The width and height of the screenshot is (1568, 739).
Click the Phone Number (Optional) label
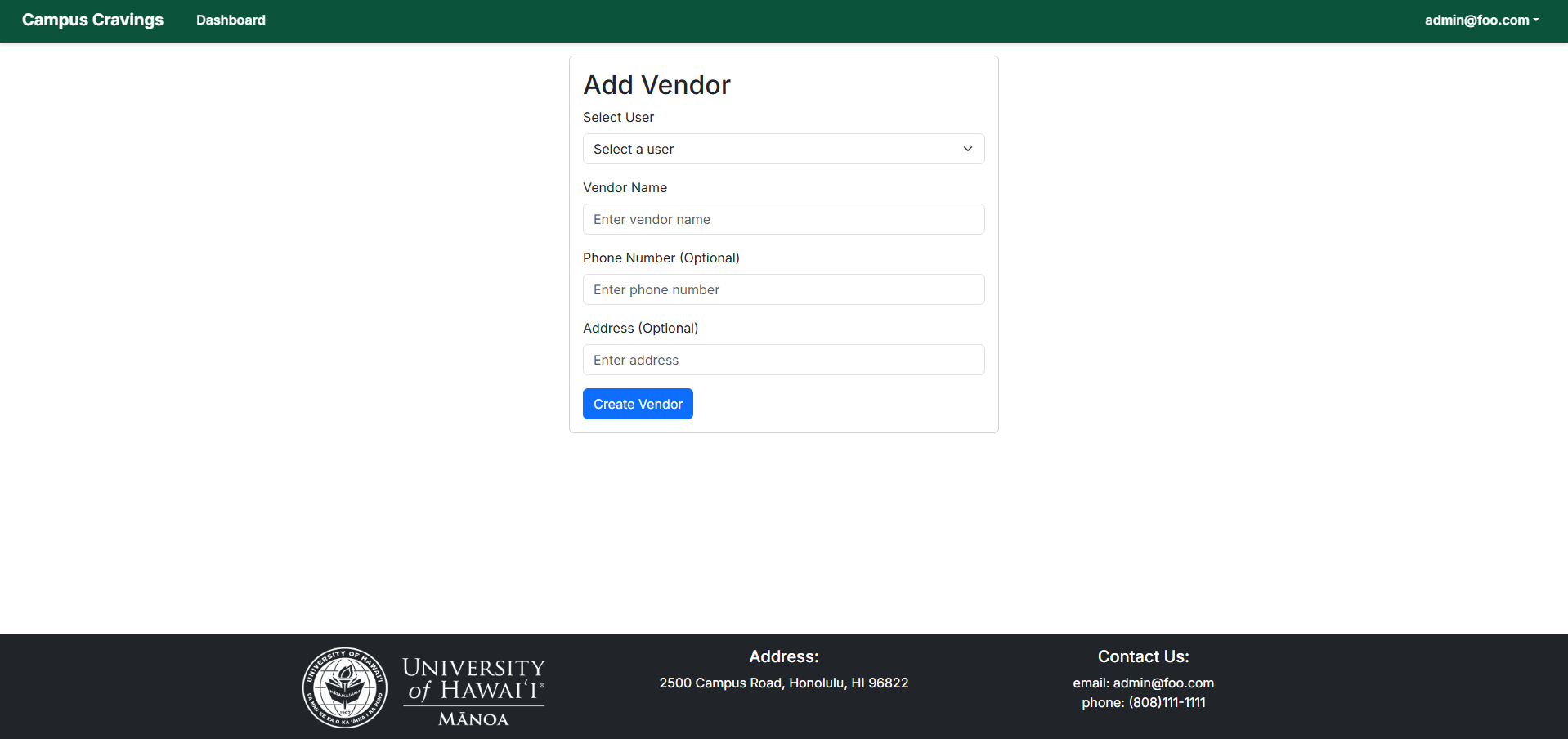pyautogui.click(x=661, y=258)
